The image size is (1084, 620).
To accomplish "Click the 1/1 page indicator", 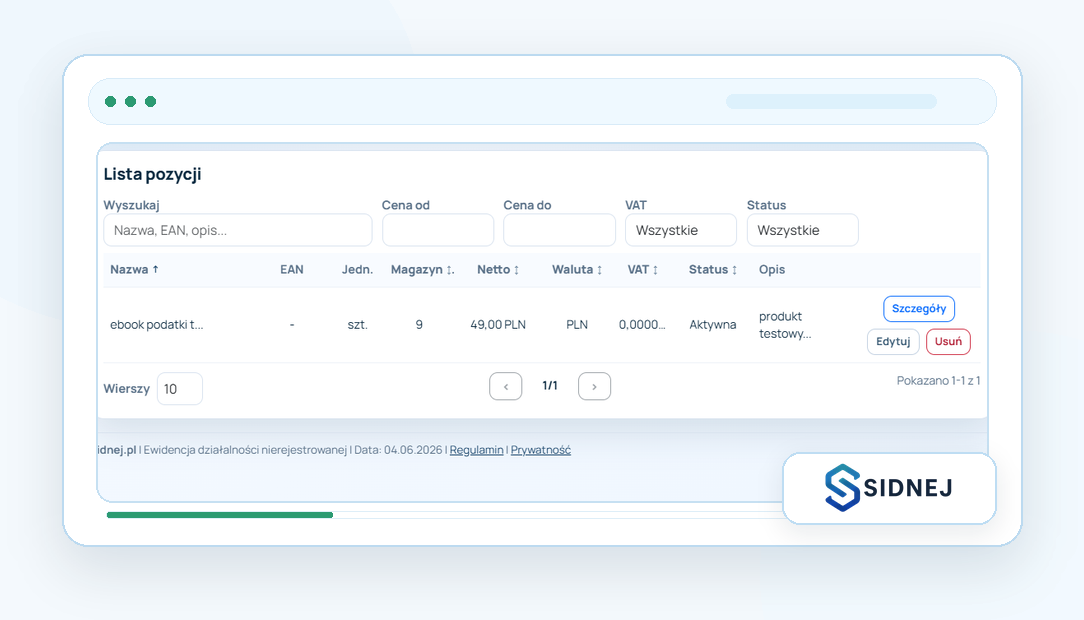I will [550, 386].
